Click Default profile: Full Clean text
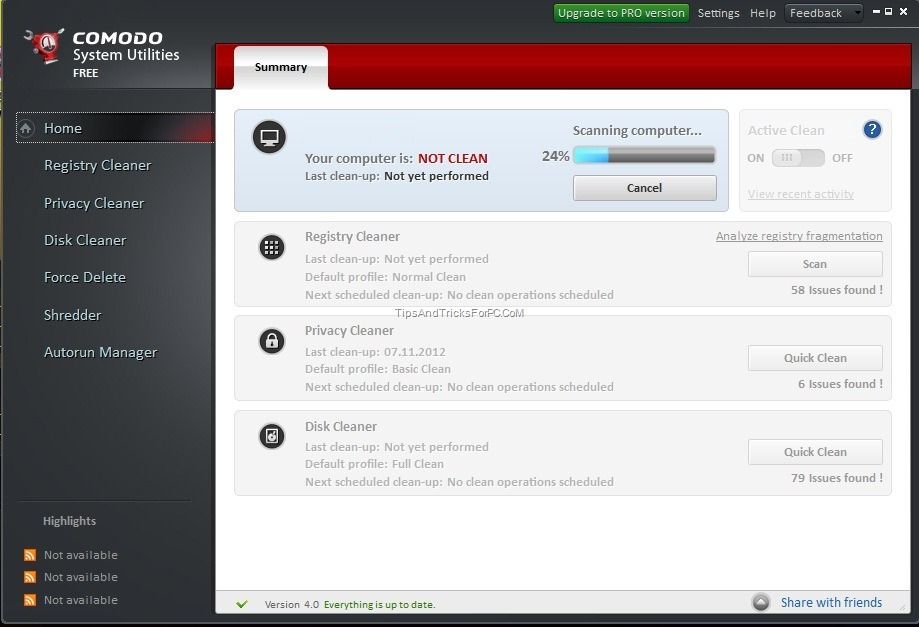The height and width of the screenshot is (627, 919). (375, 464)
